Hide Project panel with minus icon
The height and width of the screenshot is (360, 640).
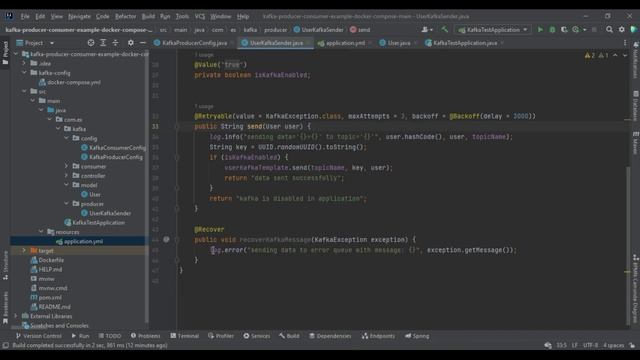pyautogui.click(x=142, y=43)
